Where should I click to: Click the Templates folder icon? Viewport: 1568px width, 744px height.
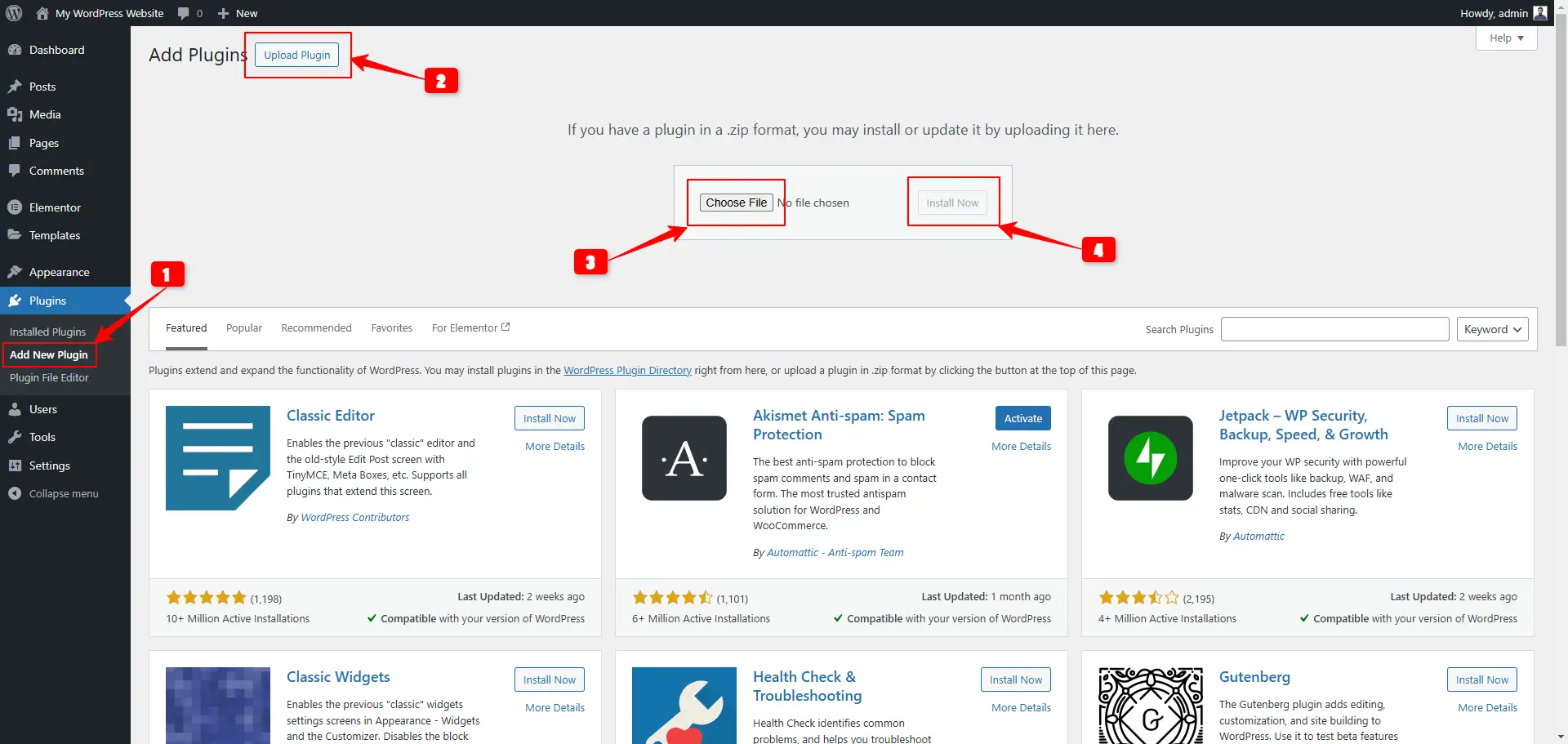click(15, 235)
